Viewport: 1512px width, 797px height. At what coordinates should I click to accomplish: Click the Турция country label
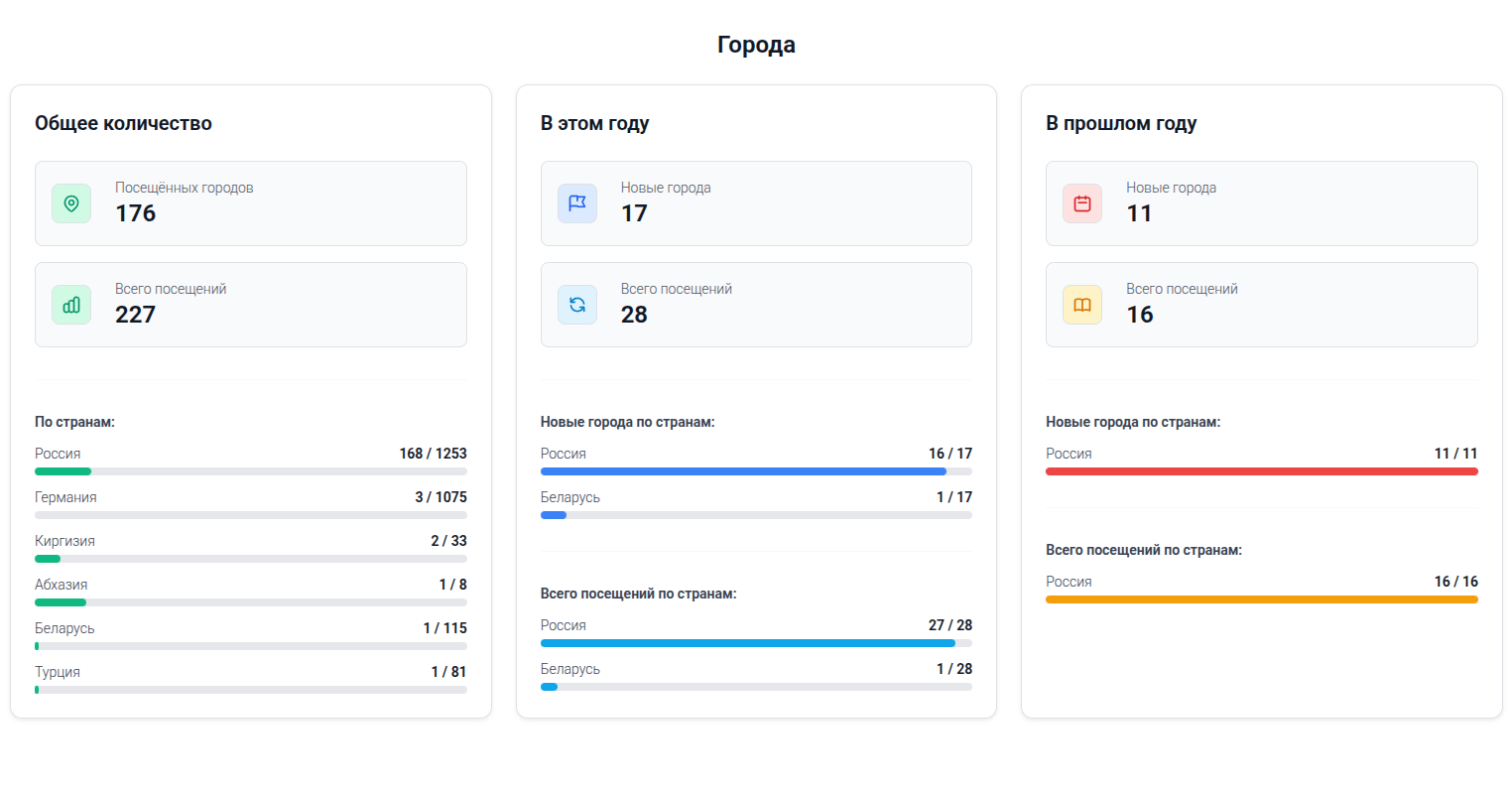pyautogui.click(x=58, y=672)
